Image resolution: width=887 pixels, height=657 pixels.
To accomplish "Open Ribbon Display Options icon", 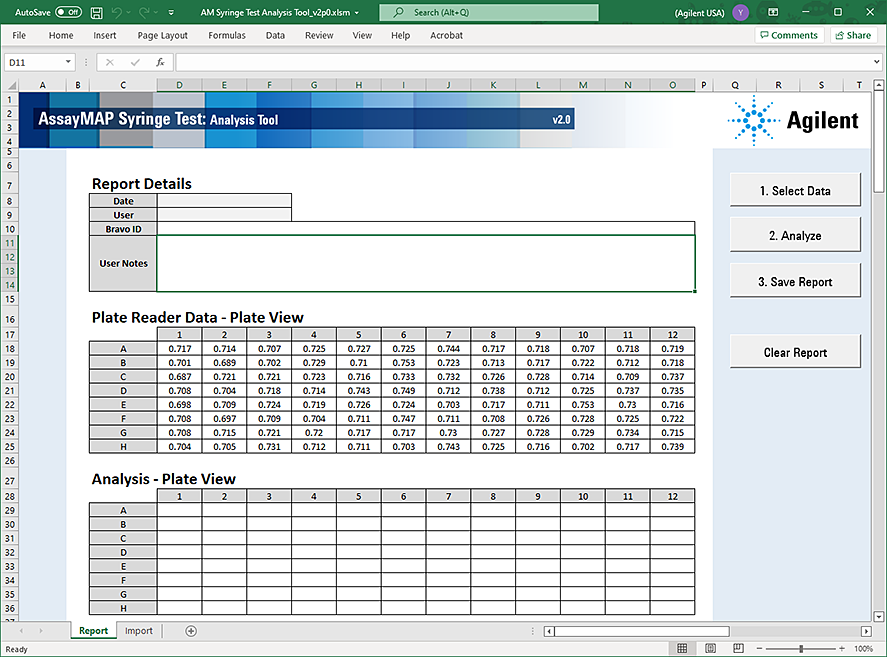I will coord(773,12).
